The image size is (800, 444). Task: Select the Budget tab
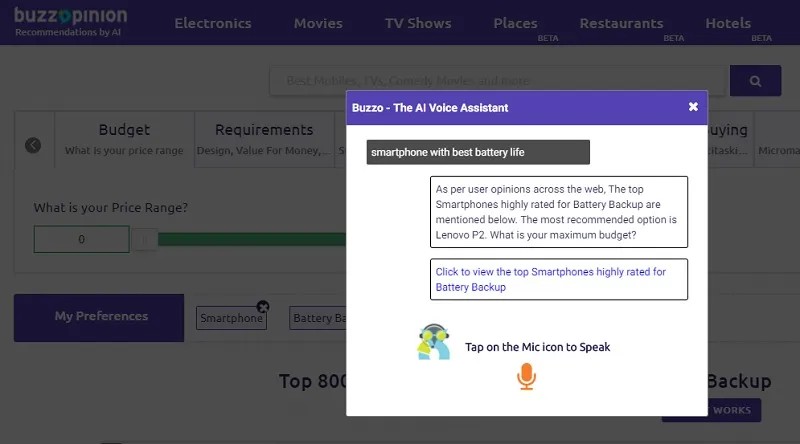tap(124, 139)
